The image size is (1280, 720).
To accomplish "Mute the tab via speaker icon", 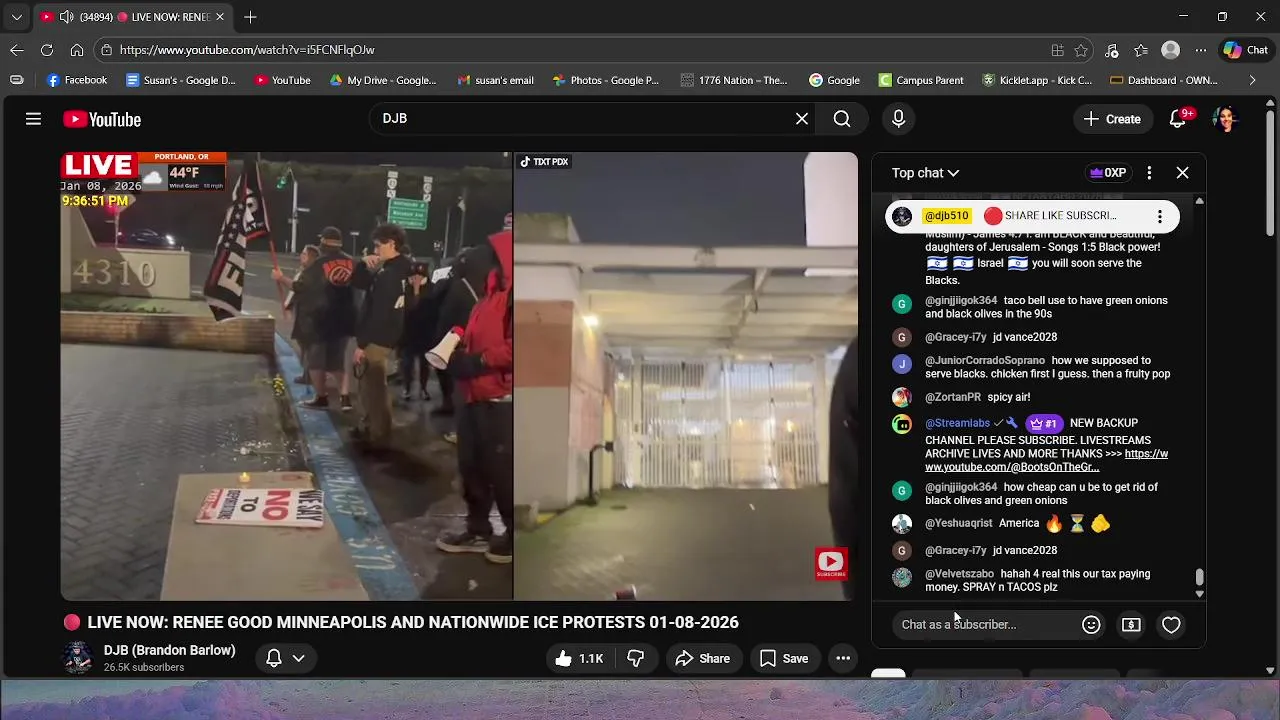I will pos(66,17).
